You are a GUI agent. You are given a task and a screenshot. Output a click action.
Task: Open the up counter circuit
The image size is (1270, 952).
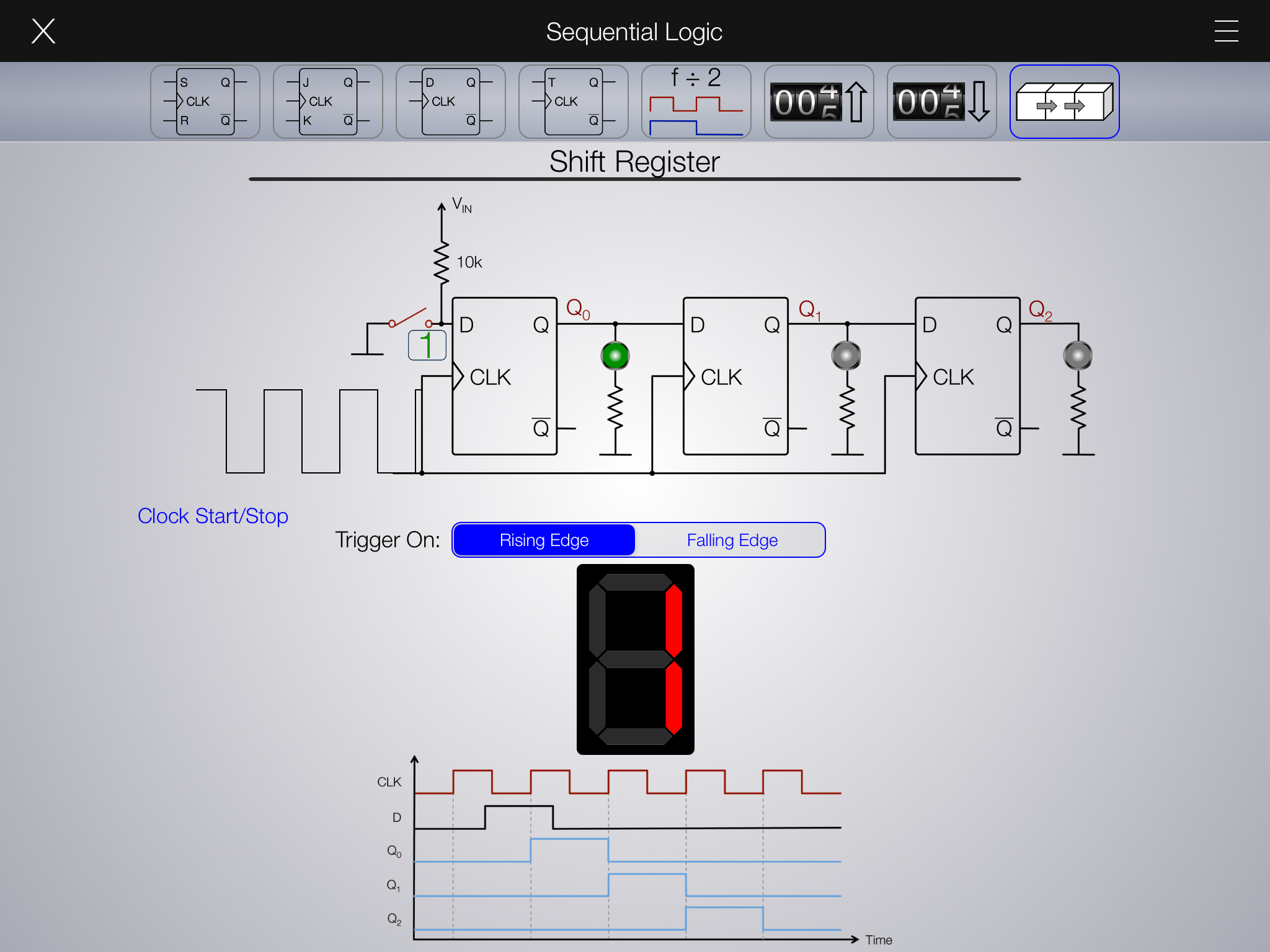tap(819, 102)
